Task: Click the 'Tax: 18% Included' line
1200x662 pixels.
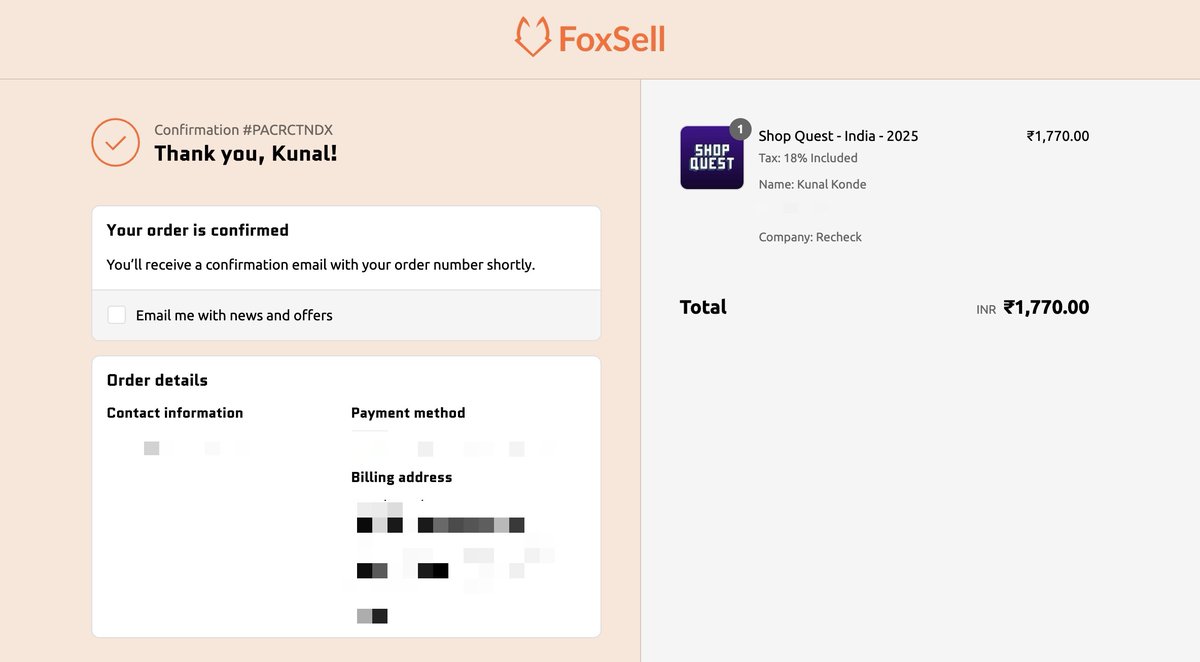Action: pos(808,158)
